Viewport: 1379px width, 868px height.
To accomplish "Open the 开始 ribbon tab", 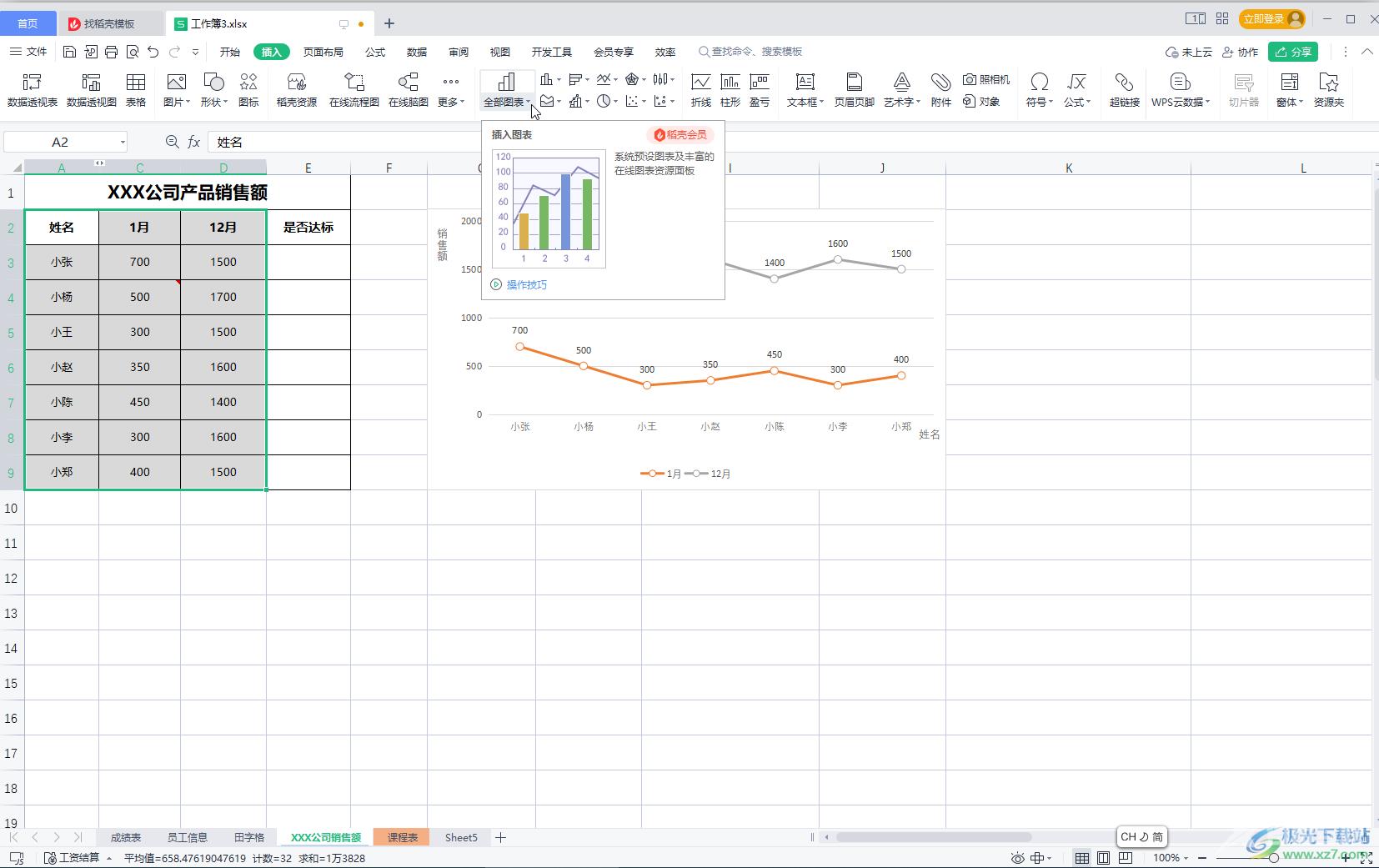I will (230, 52).
